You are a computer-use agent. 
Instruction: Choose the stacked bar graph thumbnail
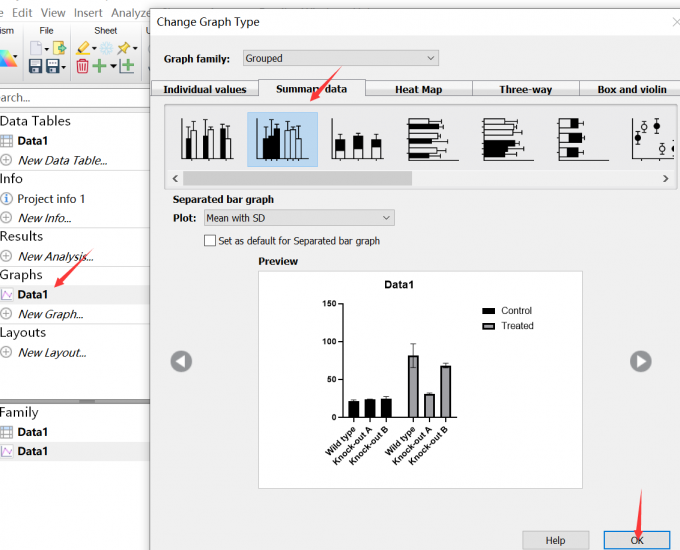(x=357, y=139)
